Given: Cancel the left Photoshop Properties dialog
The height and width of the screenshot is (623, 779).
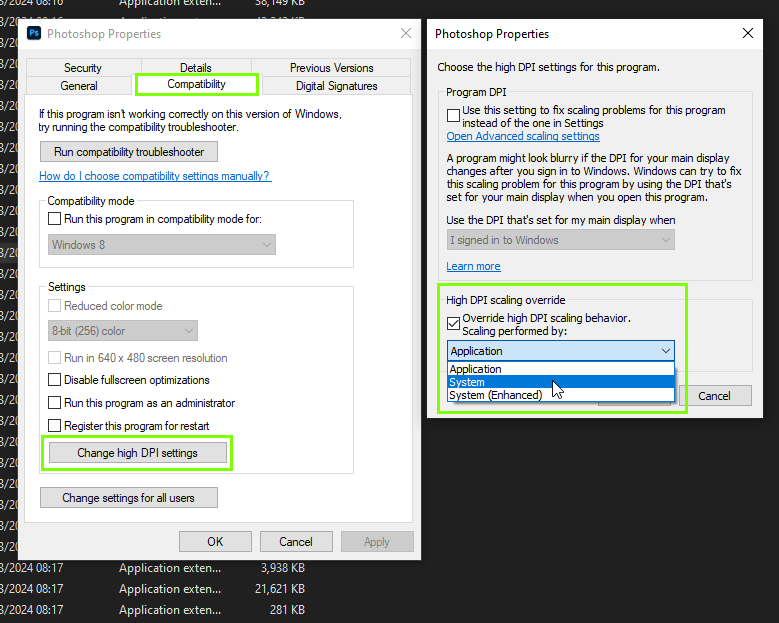Looking at the screenshot, I should (296, 542).
